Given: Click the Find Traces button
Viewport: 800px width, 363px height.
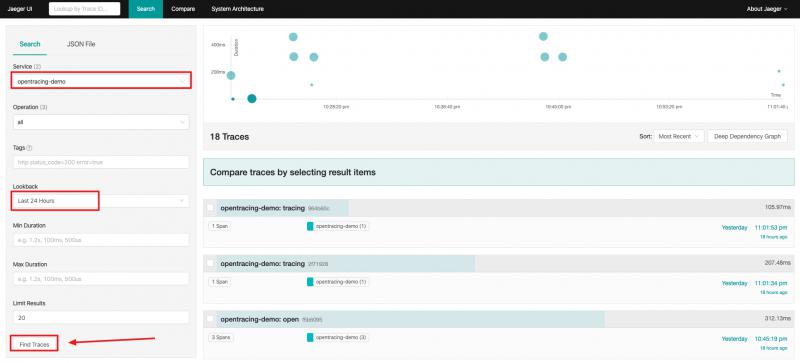Looking at the screenshot, I should (x=34, y=344).
